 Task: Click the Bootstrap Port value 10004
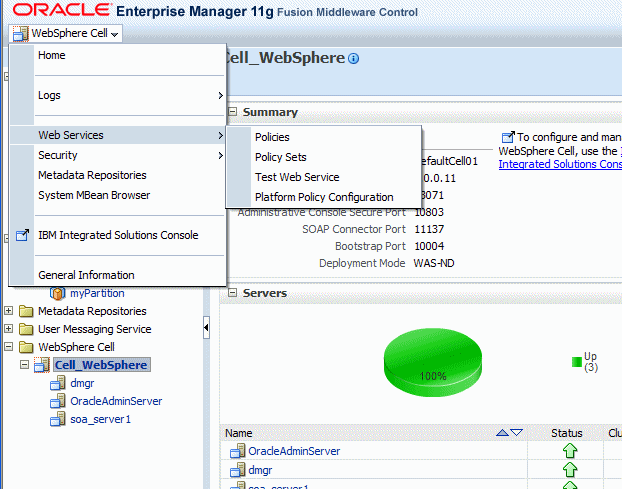click(429, 246)
